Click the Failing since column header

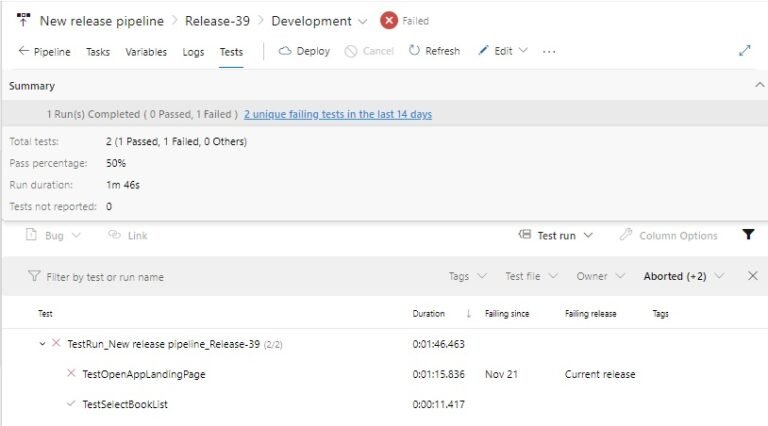(507, 313)
